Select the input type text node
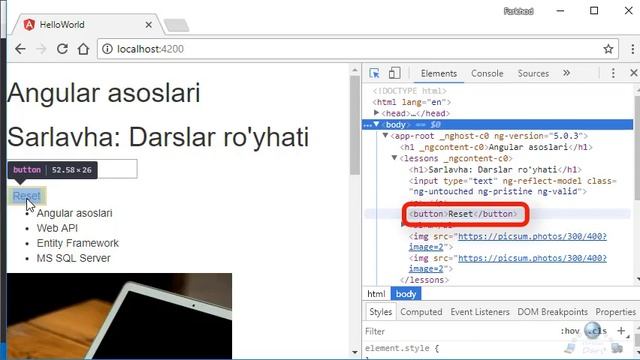The width and height of the screenshot is (640, 360). tap(513, 186)
